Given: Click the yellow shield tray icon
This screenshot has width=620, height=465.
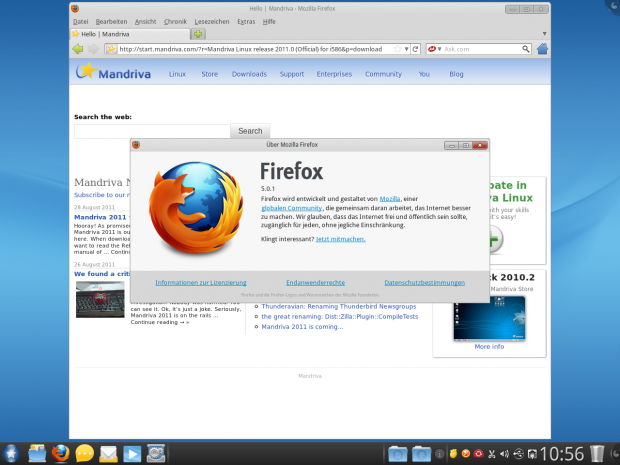Looking at the screenshot, I should click(x=453, y=454).
